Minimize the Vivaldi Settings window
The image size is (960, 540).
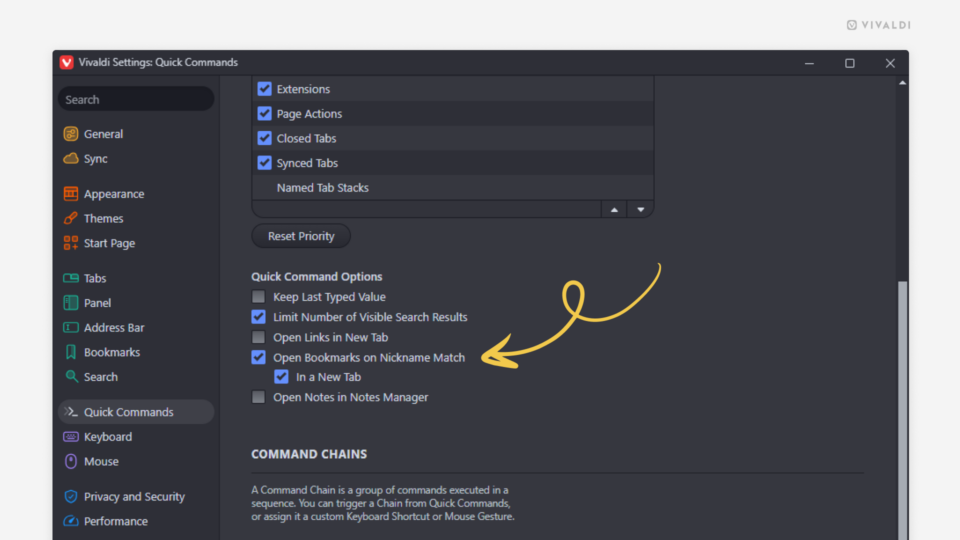pyautogui.click(x=809, y=63)
